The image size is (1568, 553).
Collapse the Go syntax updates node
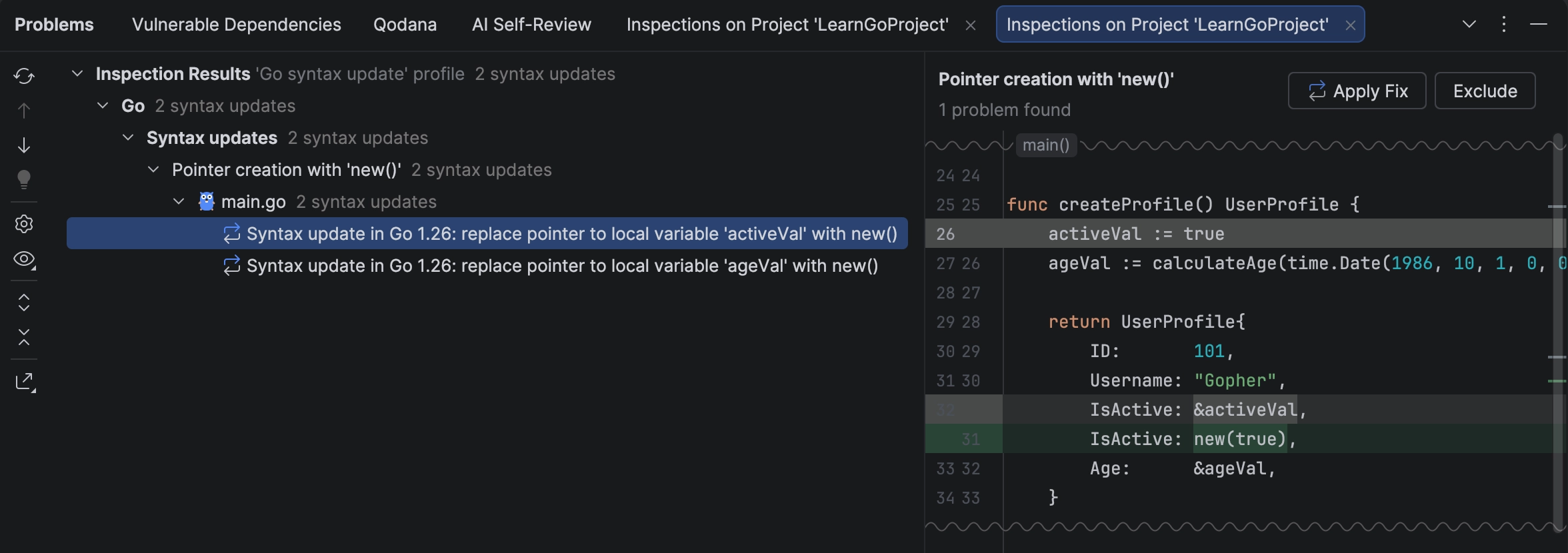103,105
